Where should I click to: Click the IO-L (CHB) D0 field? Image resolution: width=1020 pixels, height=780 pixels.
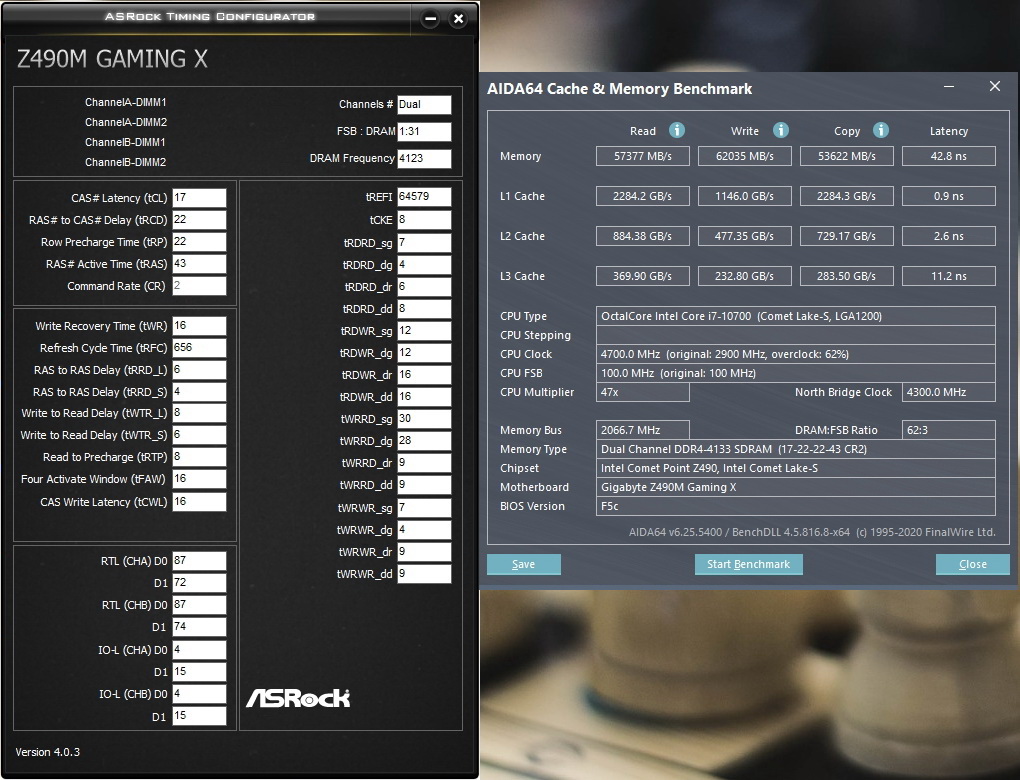(199, 693)
